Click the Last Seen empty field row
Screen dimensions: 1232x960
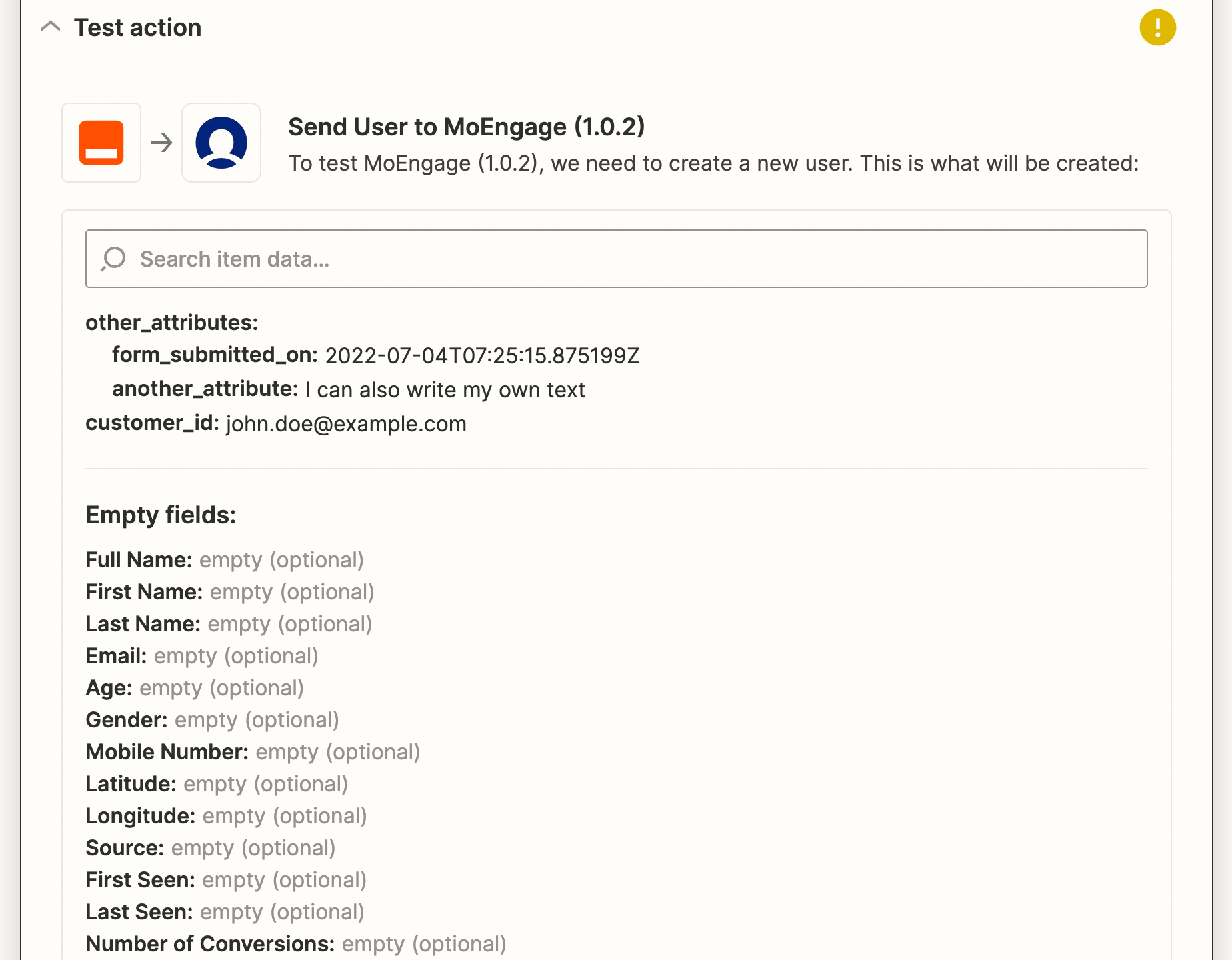click(225, 912)
